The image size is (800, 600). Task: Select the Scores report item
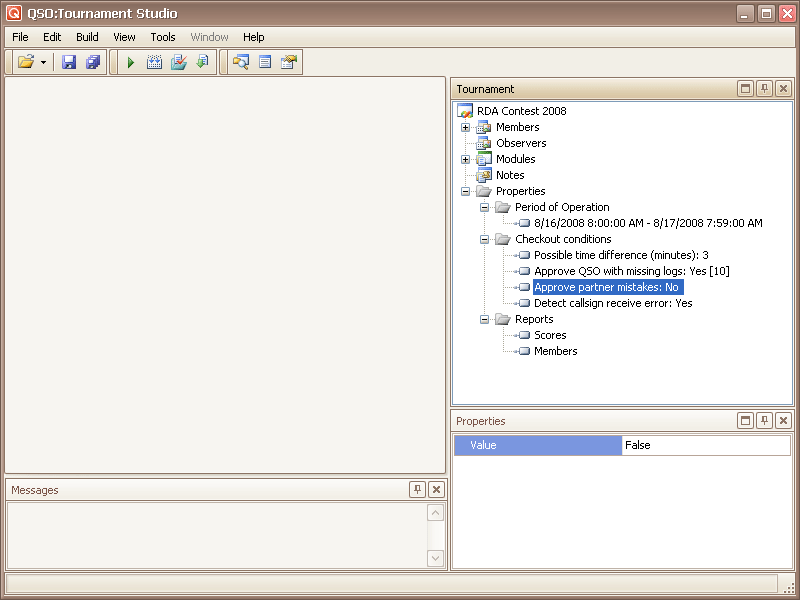coord(550,335)
